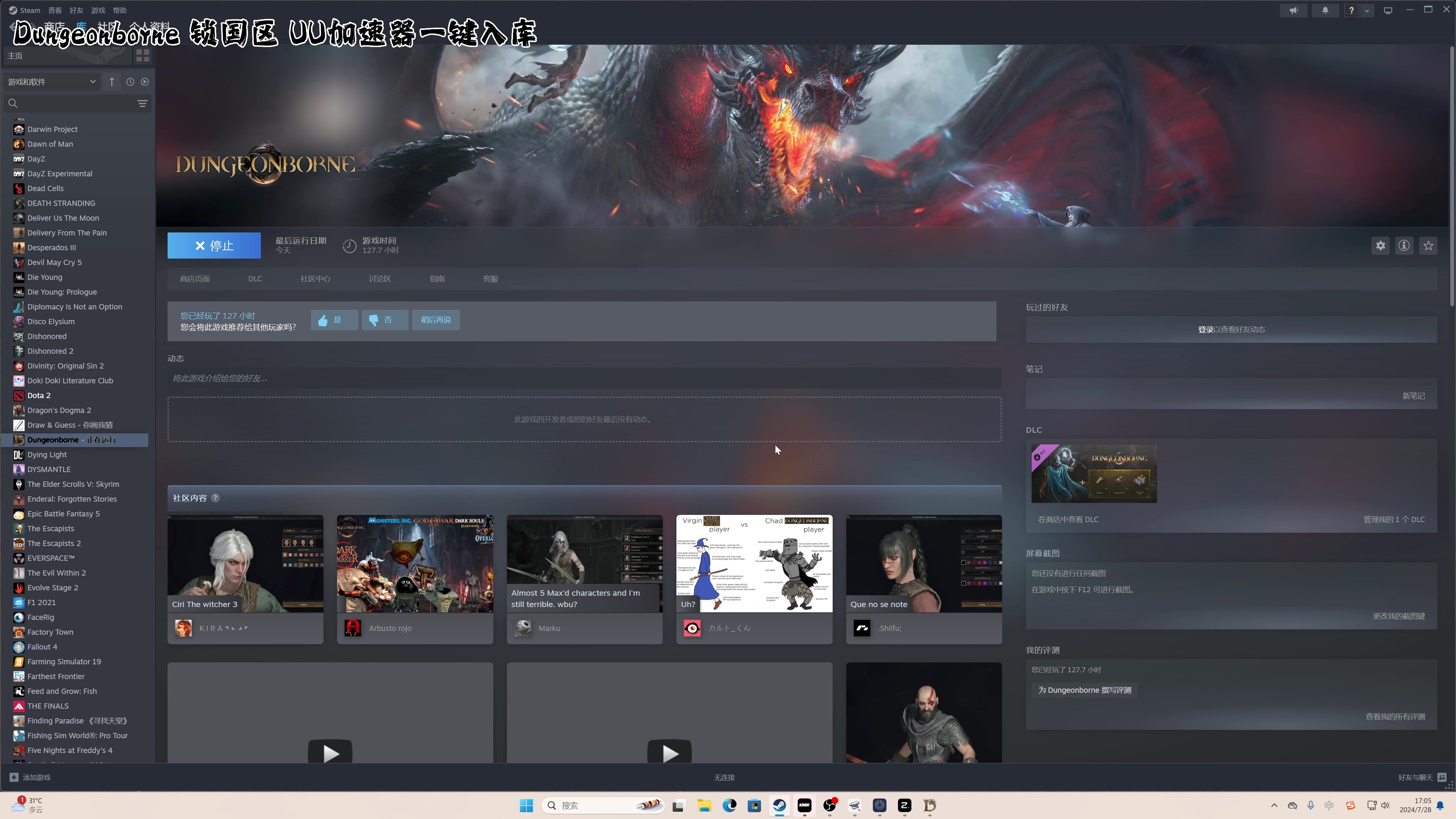Screen dimensions: 1456x819
Task: Choose thumbs down 否 for recommendation
Action: coord(385,320)
